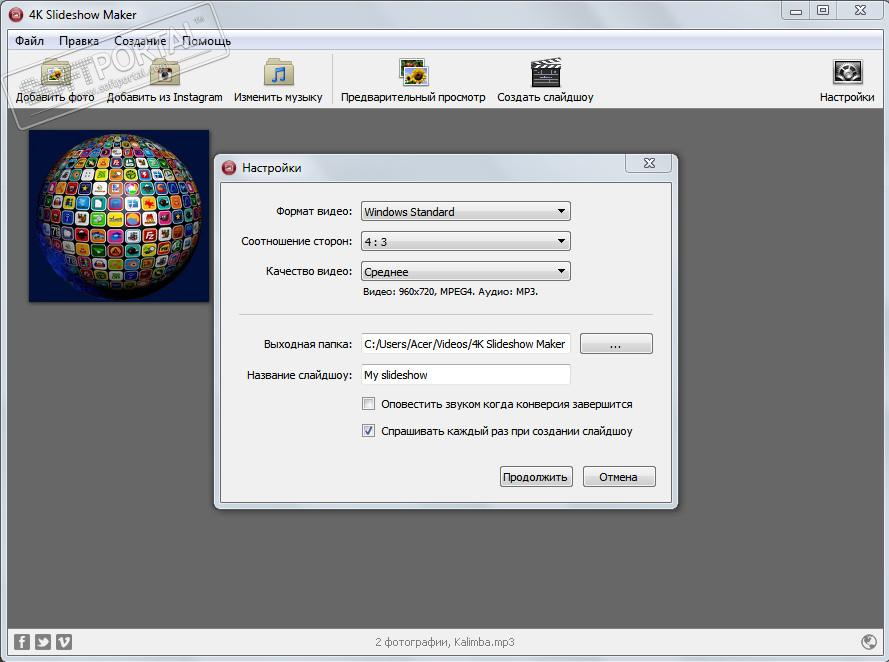This screenshot has height=662, width=889.
Task: Open the Файл menu
Action: click(x=29, y=41)
